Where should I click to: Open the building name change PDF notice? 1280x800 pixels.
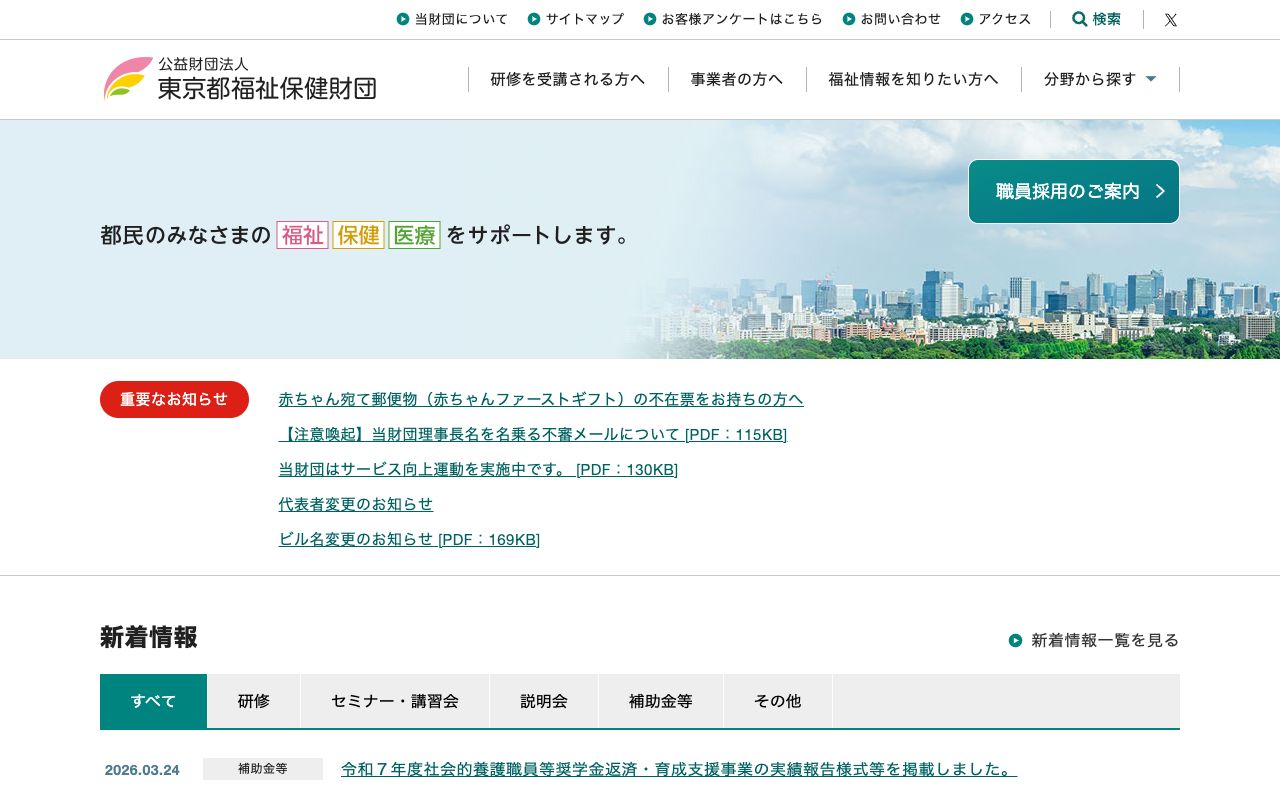[409, 539]
